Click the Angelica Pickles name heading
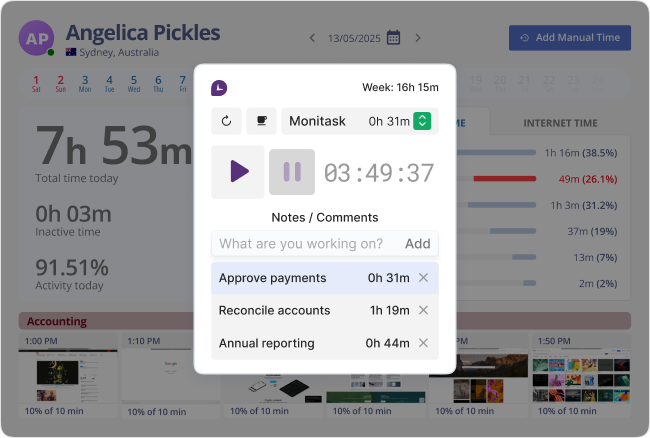650x438 pixels. pyautogui.click(x=143, y=32)
